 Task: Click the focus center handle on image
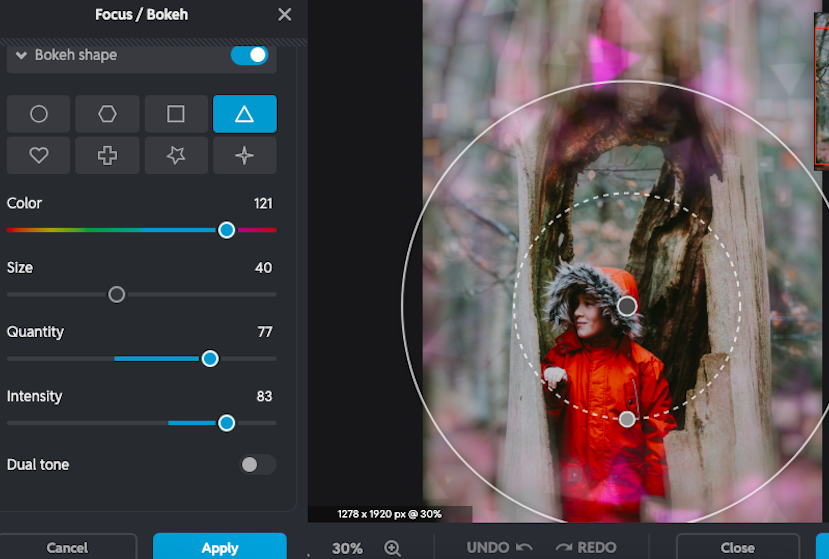point(627,306)
